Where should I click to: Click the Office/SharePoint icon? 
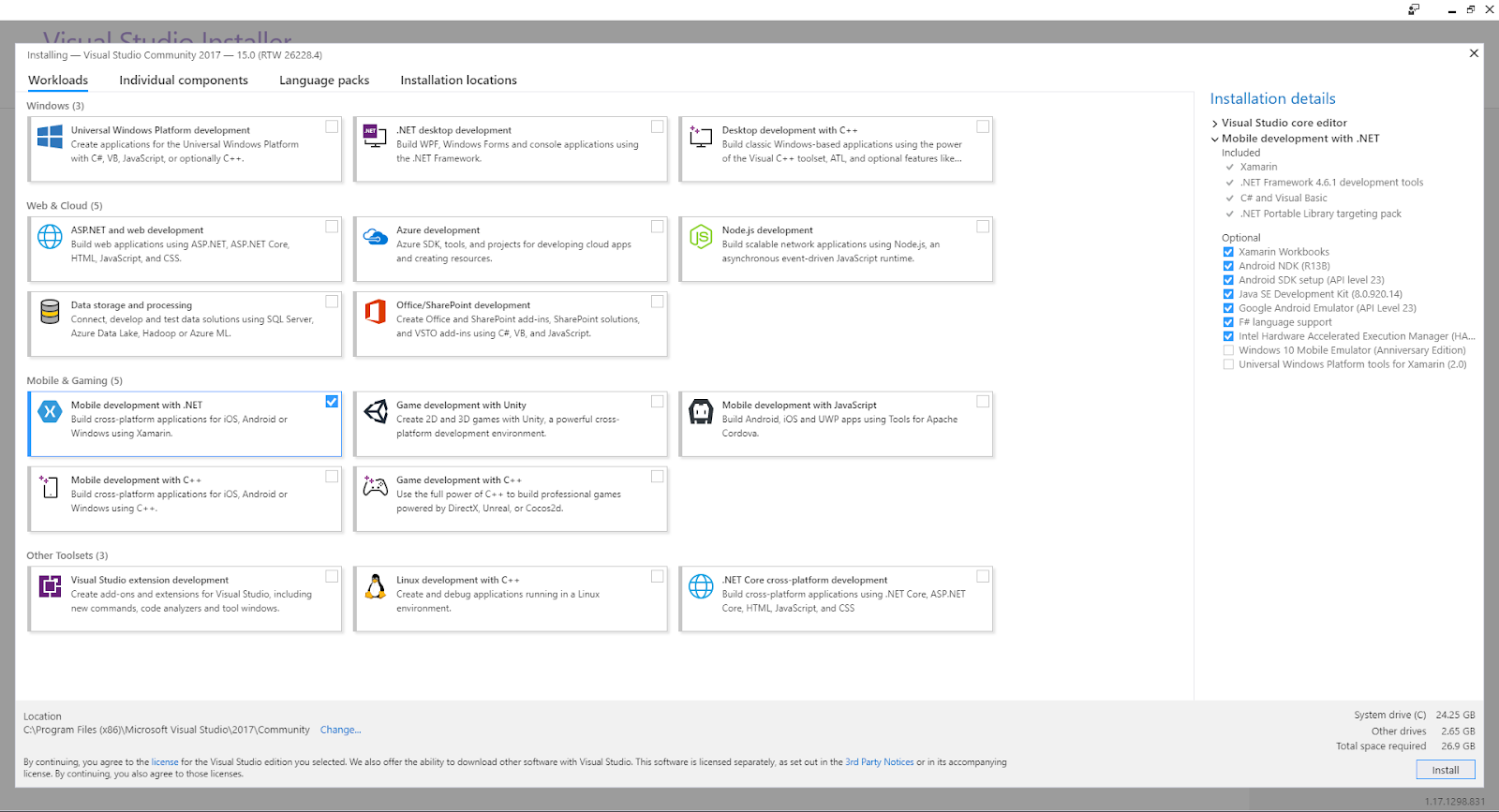[x=375, y=312]
